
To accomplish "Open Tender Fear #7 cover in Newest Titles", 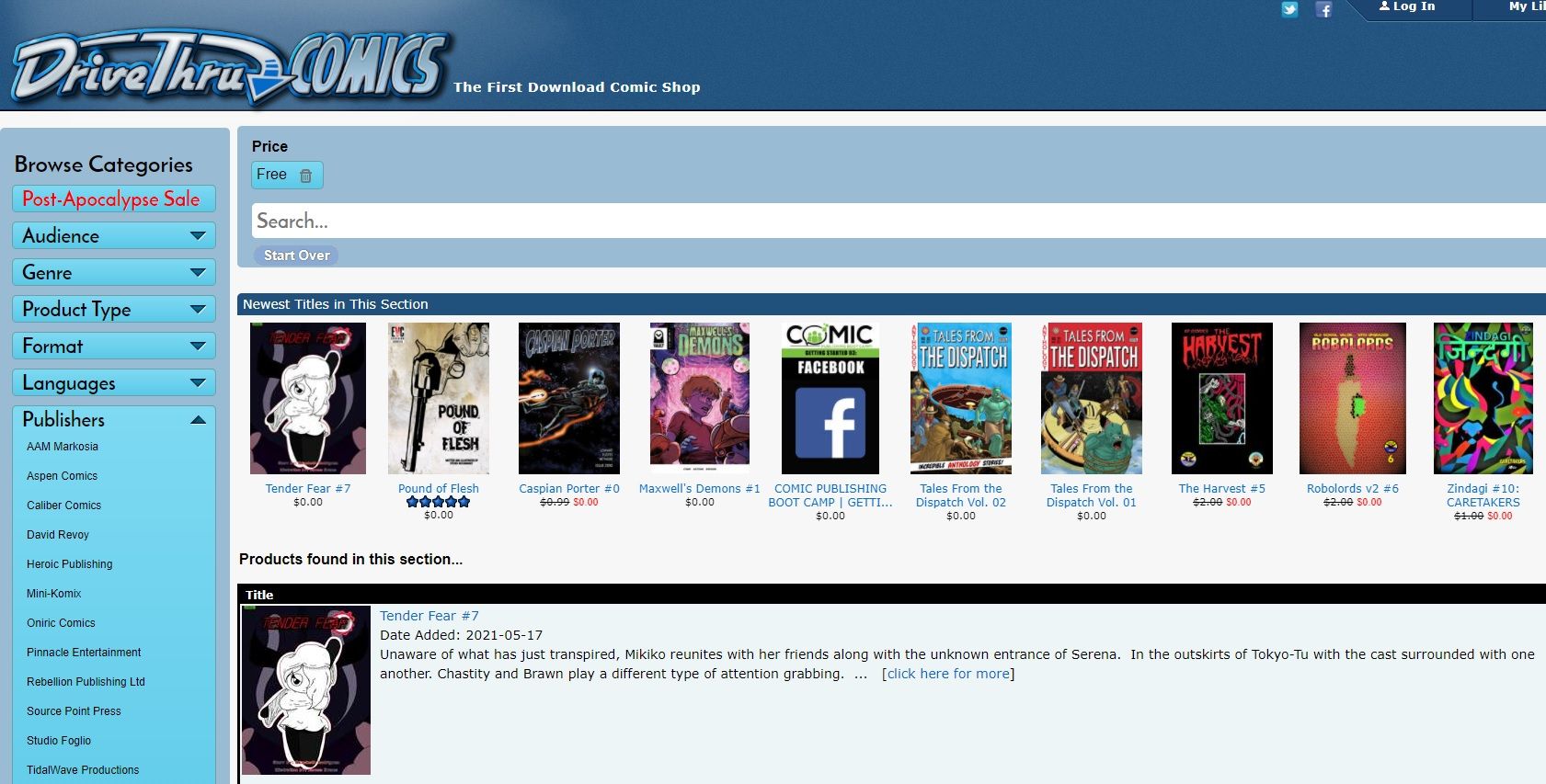I will (308, 398).
